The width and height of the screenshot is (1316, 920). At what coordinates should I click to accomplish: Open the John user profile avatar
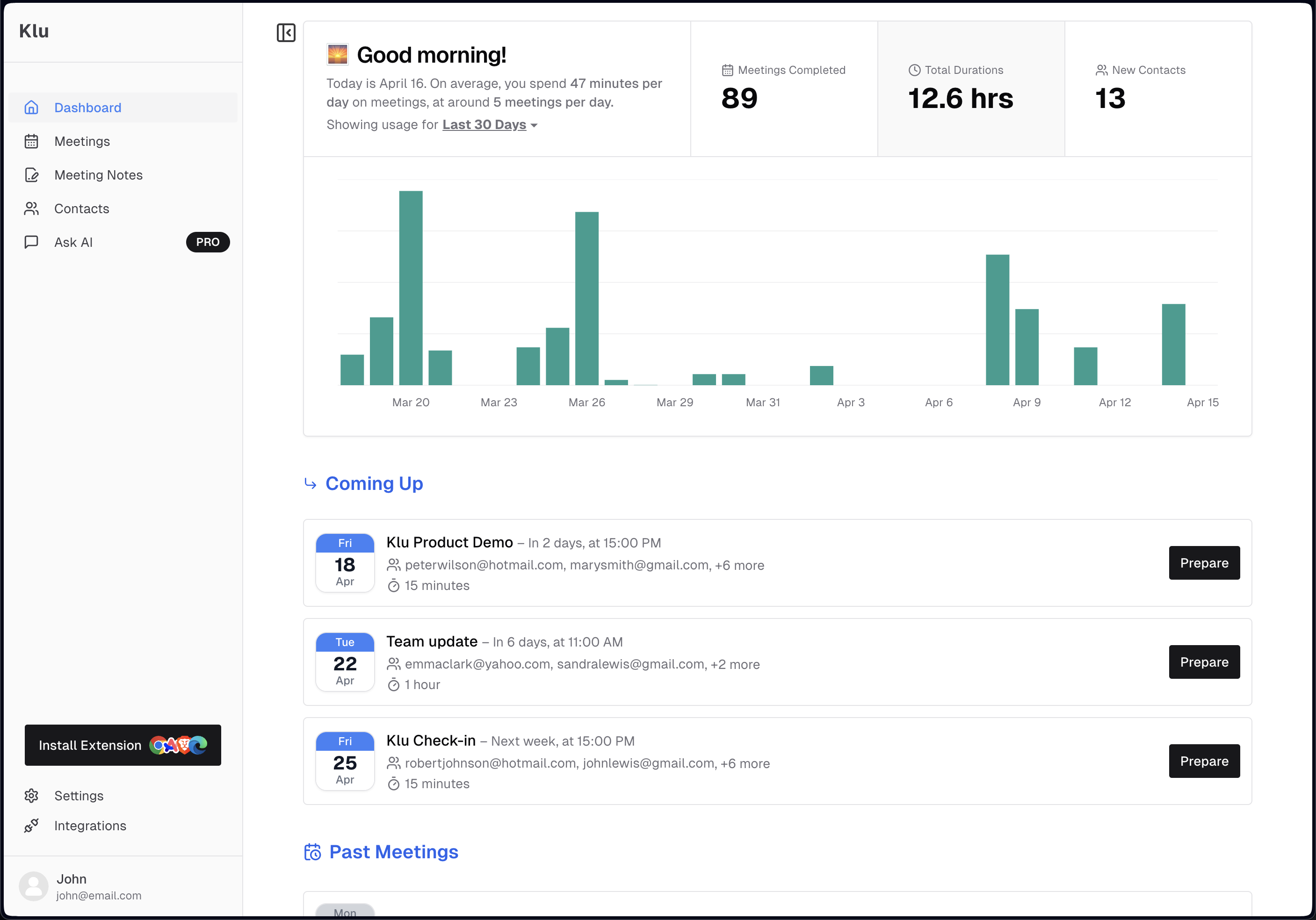34,886
